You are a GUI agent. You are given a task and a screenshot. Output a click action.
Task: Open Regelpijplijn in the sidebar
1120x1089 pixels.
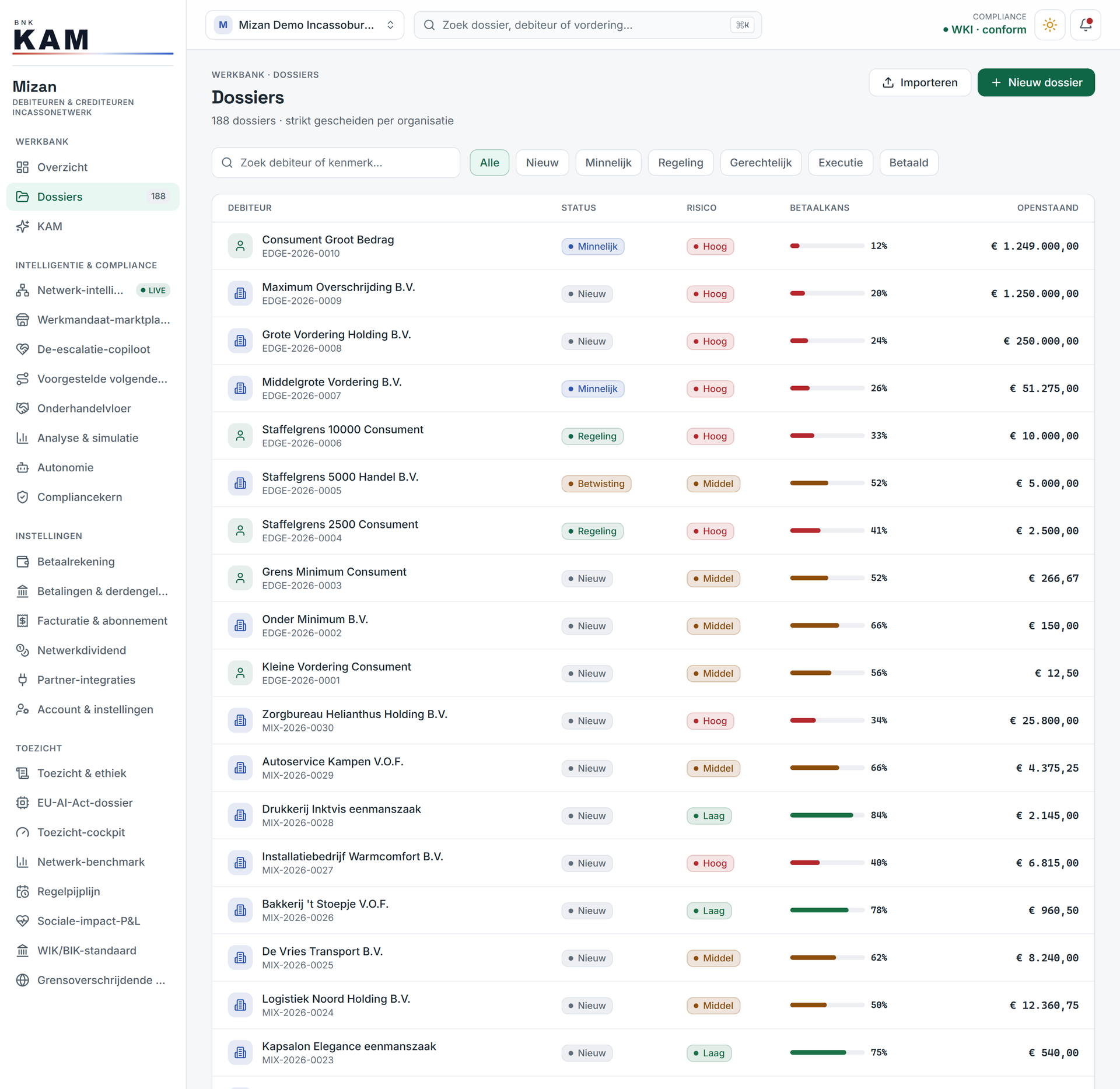[x=93, y=892]
